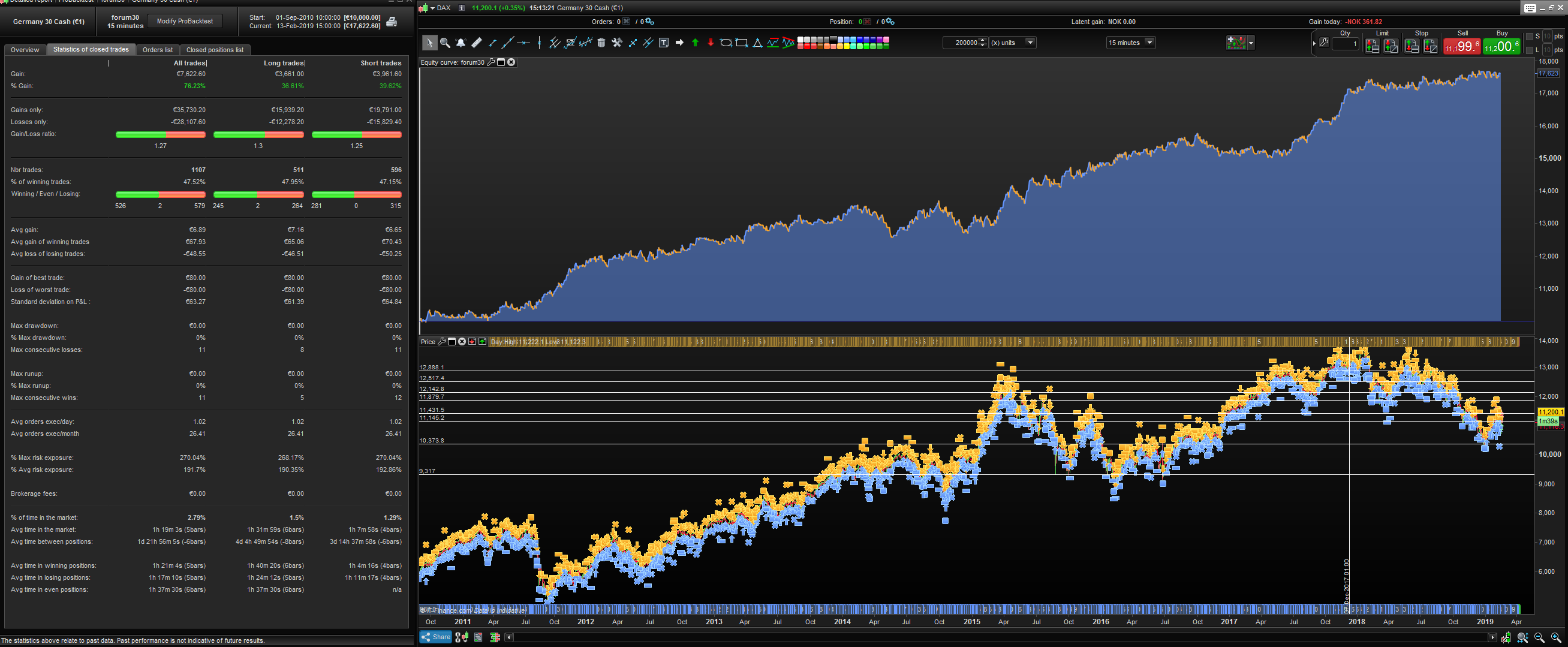The height and width of the screenshot is (647, 1568).
Task: Click the zoom in magnifier at bottom right
Action: [1555, 637]
